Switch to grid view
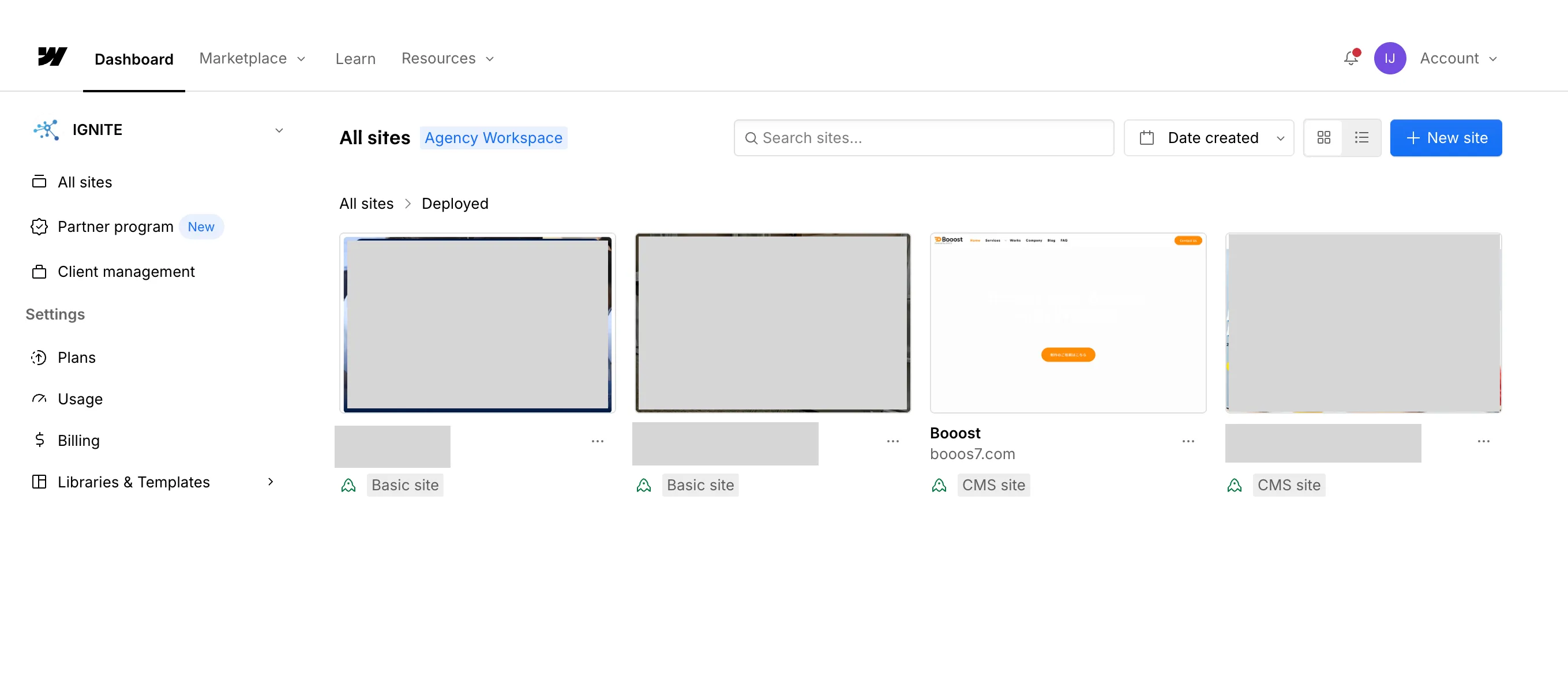 click(x=1323, y=137)
